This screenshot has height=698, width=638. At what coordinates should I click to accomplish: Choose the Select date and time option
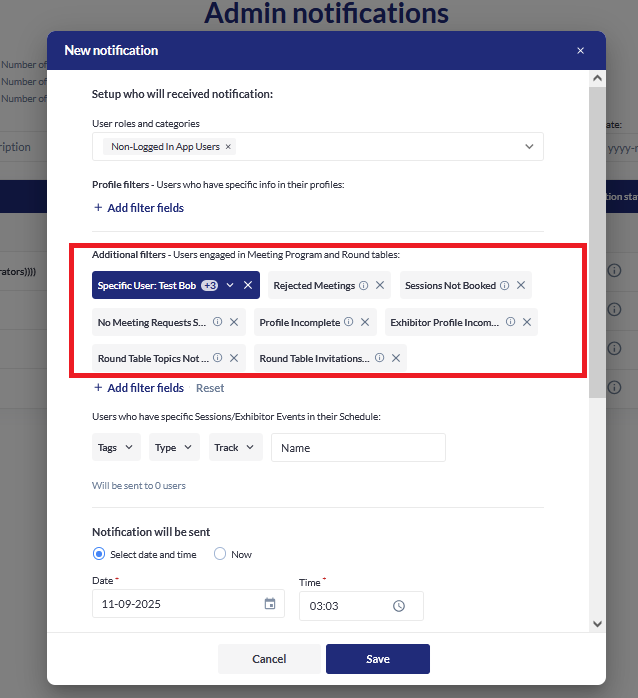[x=99, y=554]
